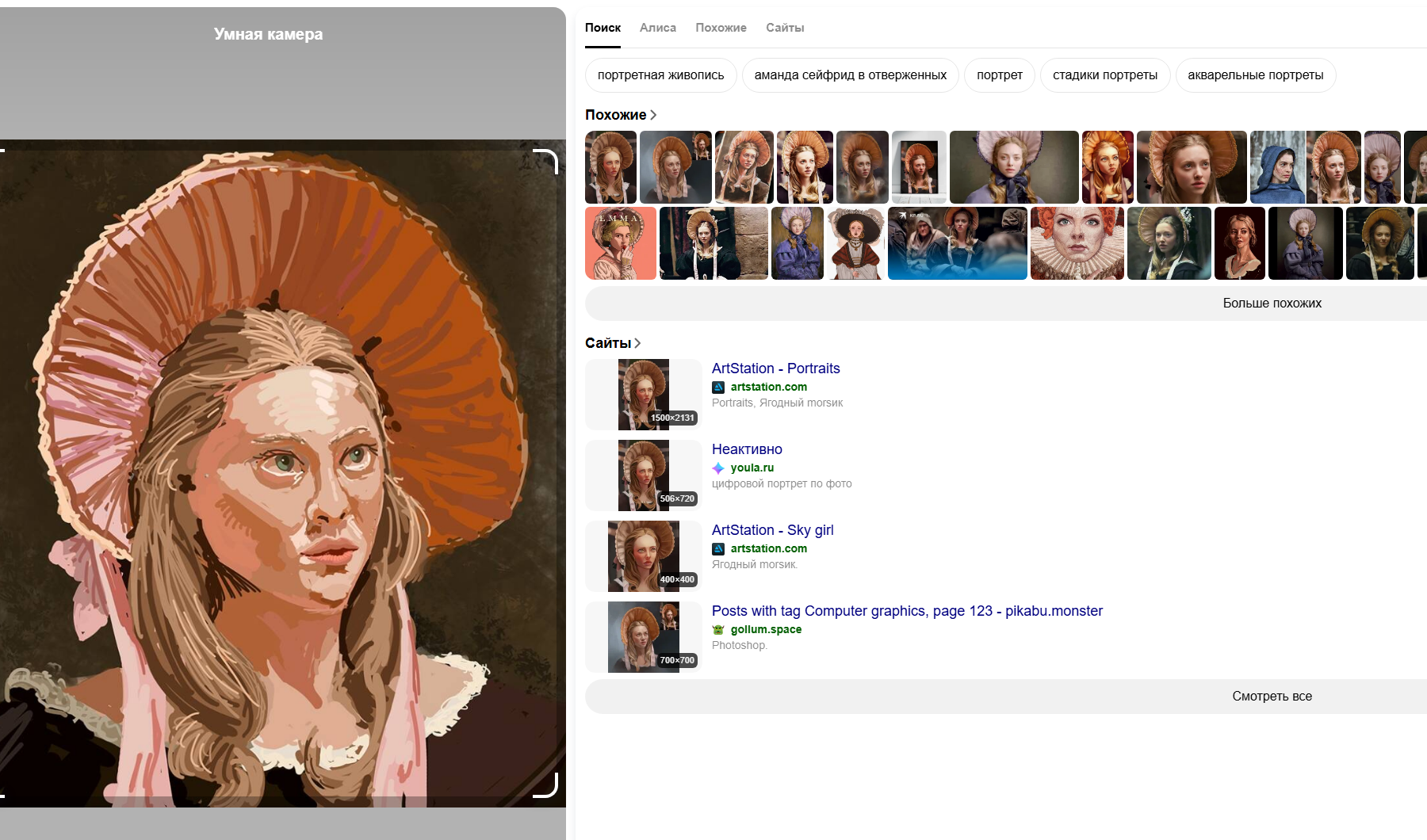This screenshot has width=1427, height=840.
Task: Select the 'портретная живопись' suggestion chip
Action: [x=661, y=75]
